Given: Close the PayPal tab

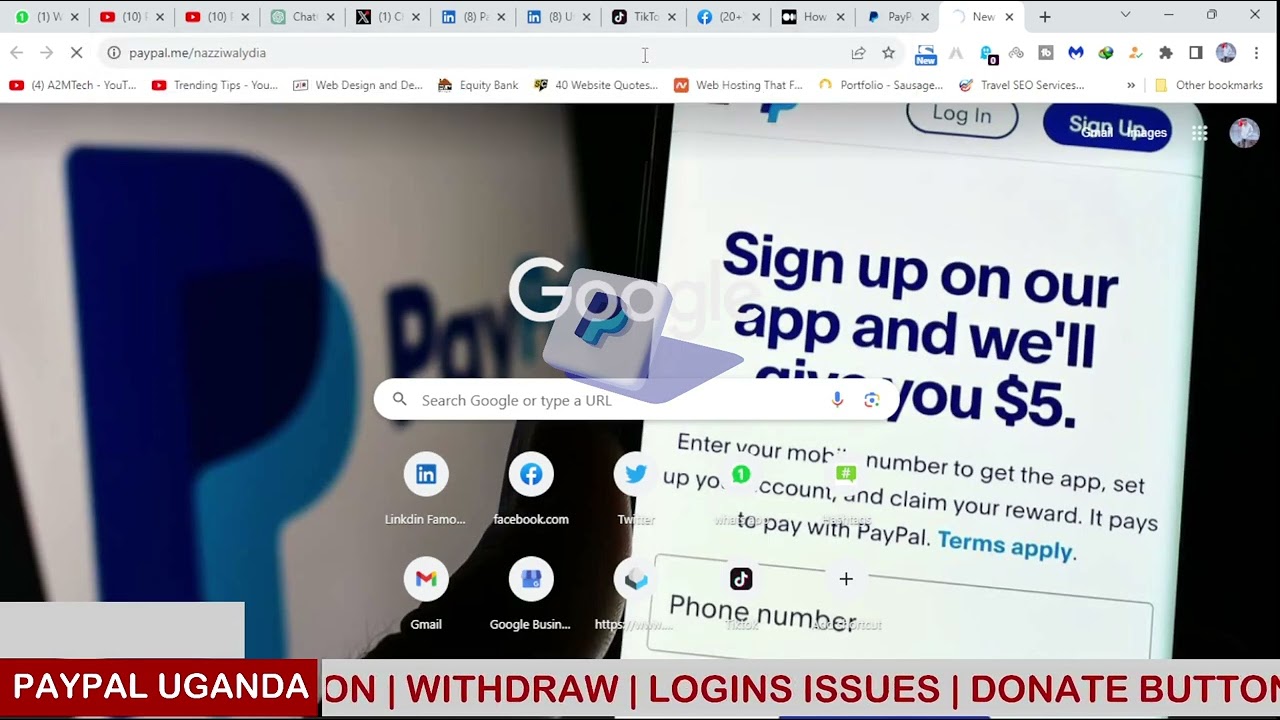Looking at the screenshot, I should (x=925, y=17).
